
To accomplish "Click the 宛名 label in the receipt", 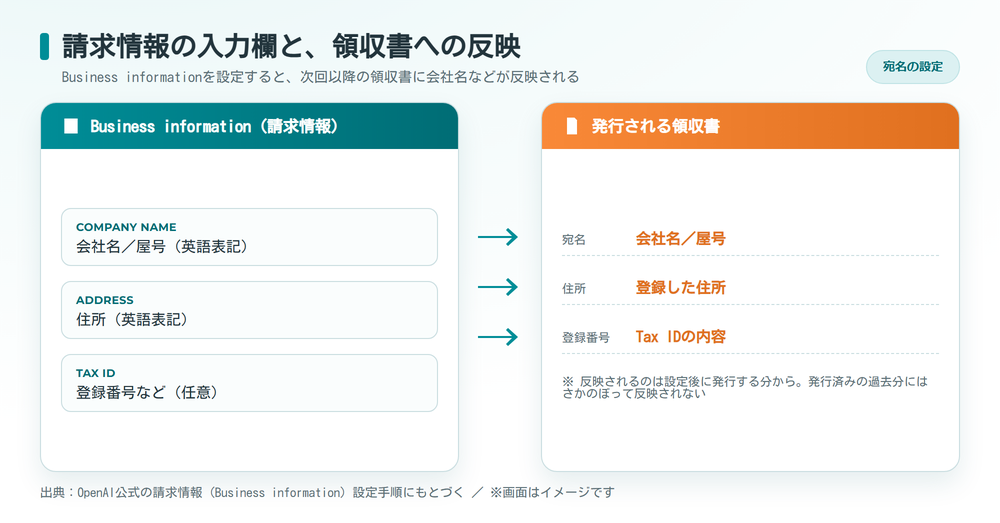I will 573,240.
